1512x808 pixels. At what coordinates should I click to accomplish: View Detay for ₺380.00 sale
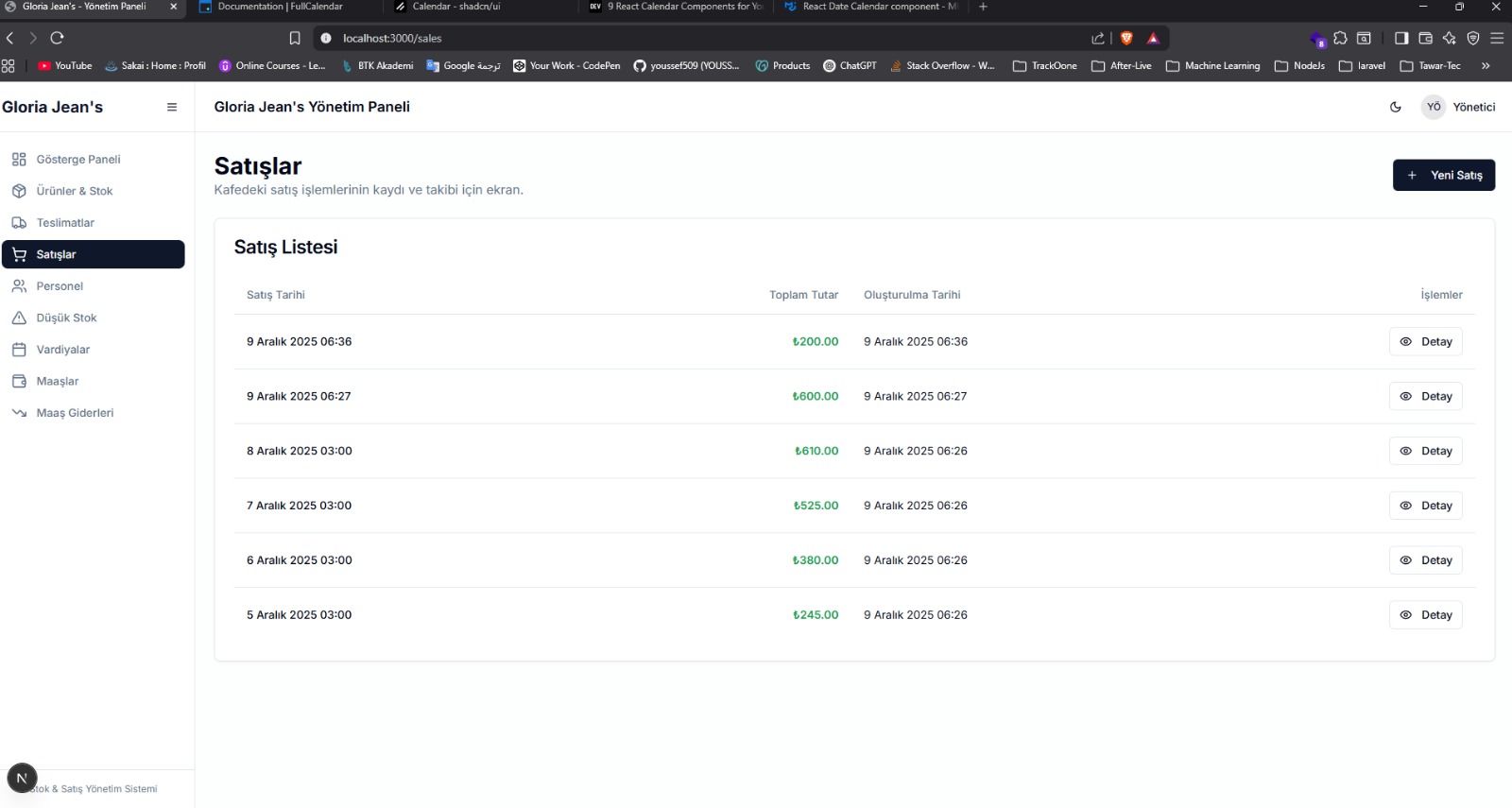1425,560
